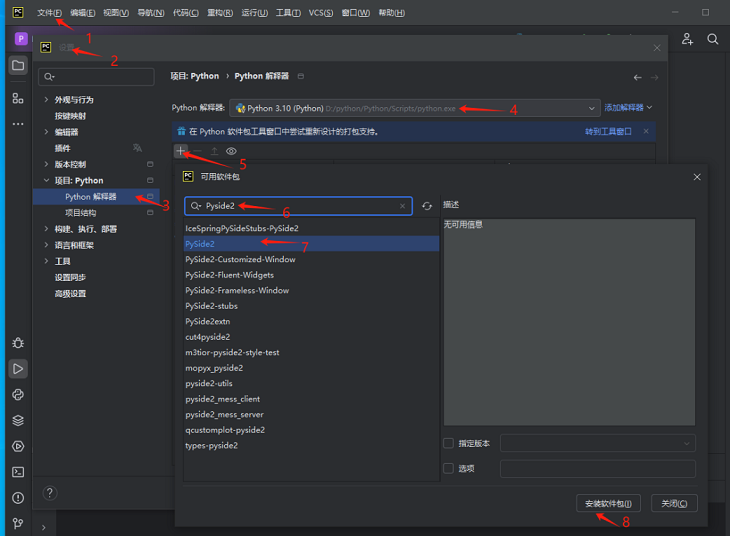Open the Debug tool window bug icon
The width and height of the screenshot is (730, 536).
18,343
